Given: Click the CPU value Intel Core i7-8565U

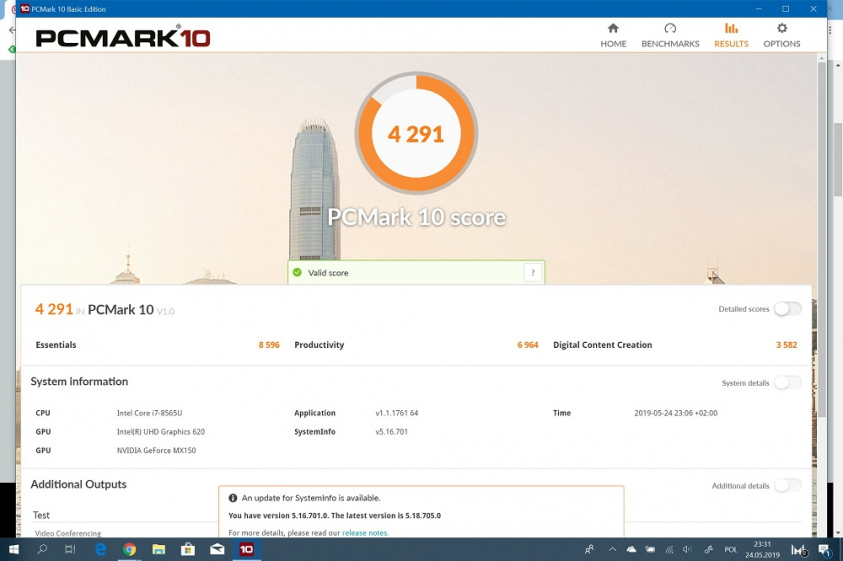Looking at the screenshot, I should (149, 413).
